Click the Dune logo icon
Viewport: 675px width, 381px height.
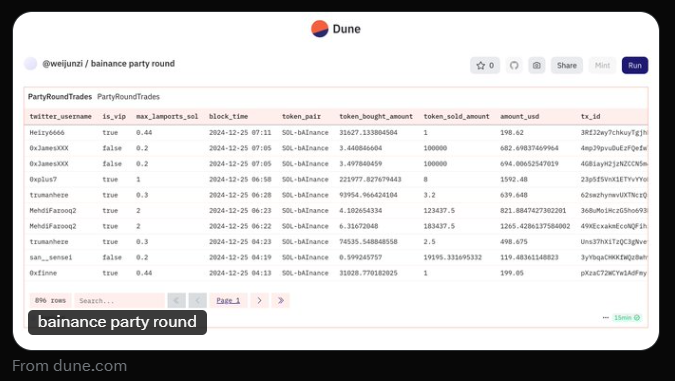point(320,29)
